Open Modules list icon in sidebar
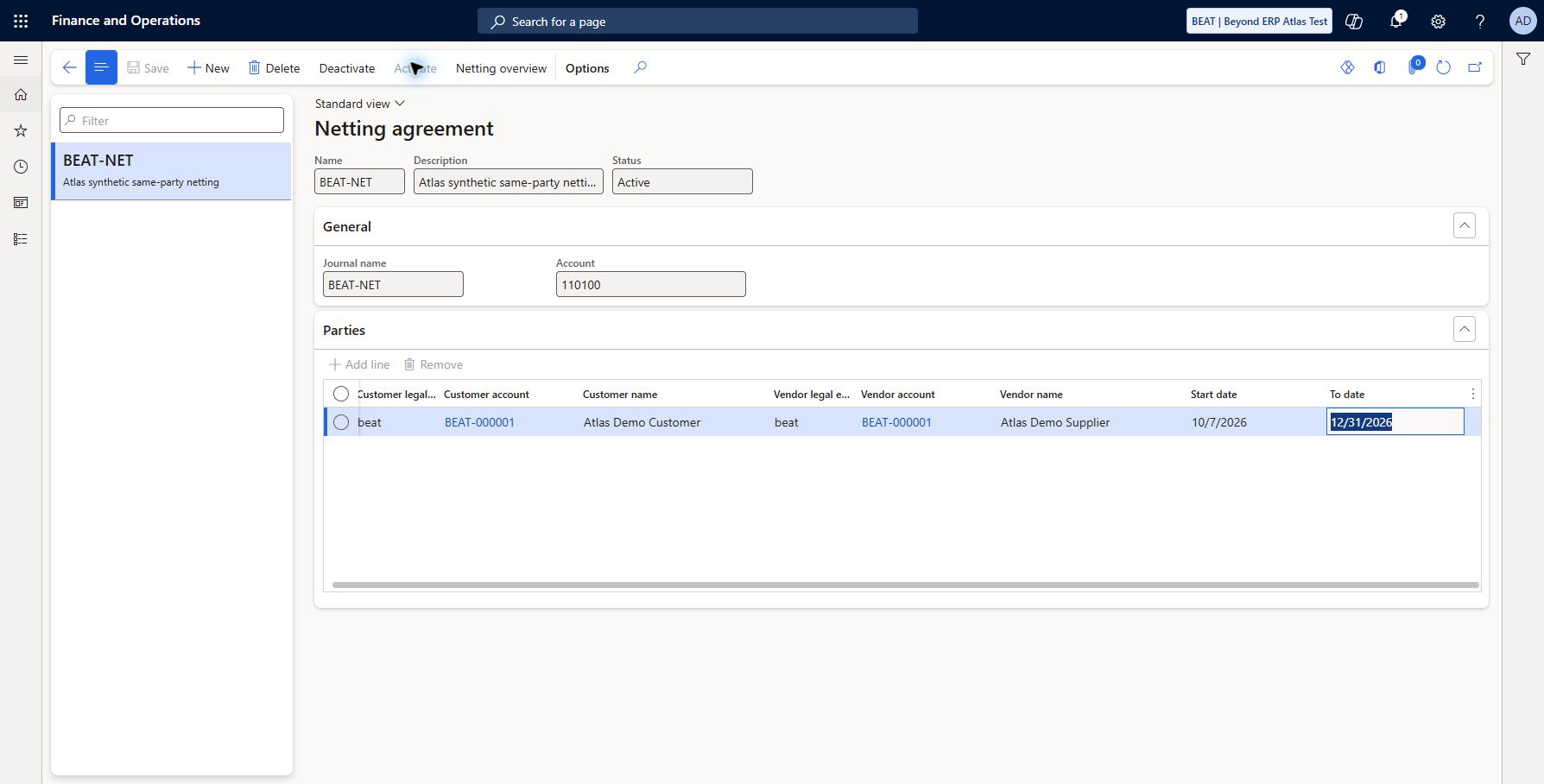Screen dimensions: 1544x784 tap(21, 239)
